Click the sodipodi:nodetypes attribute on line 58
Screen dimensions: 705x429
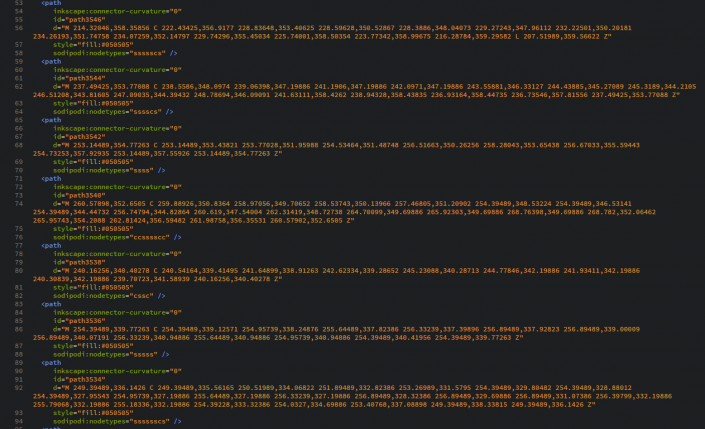[109, 53]
